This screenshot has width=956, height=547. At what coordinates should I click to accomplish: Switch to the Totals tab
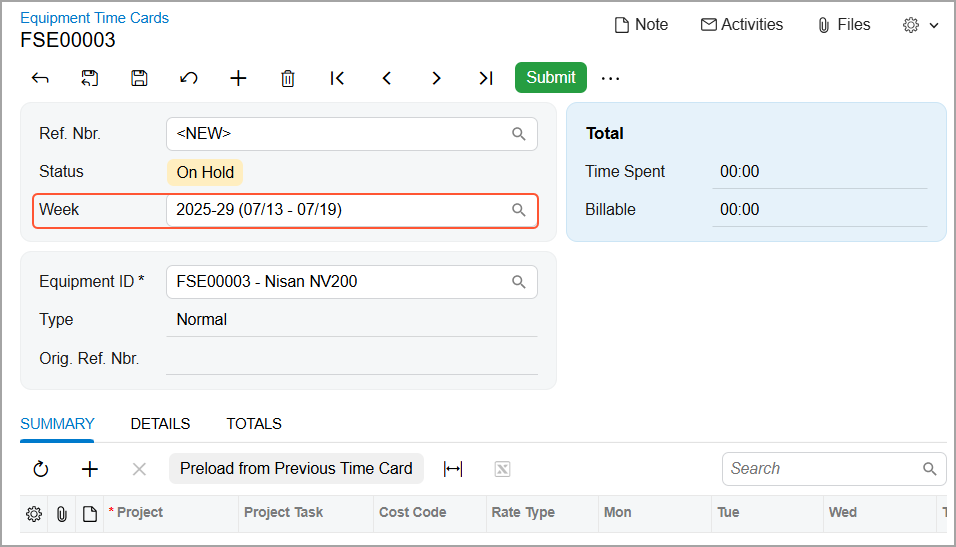pyautogui.click(x=254, y=424)
